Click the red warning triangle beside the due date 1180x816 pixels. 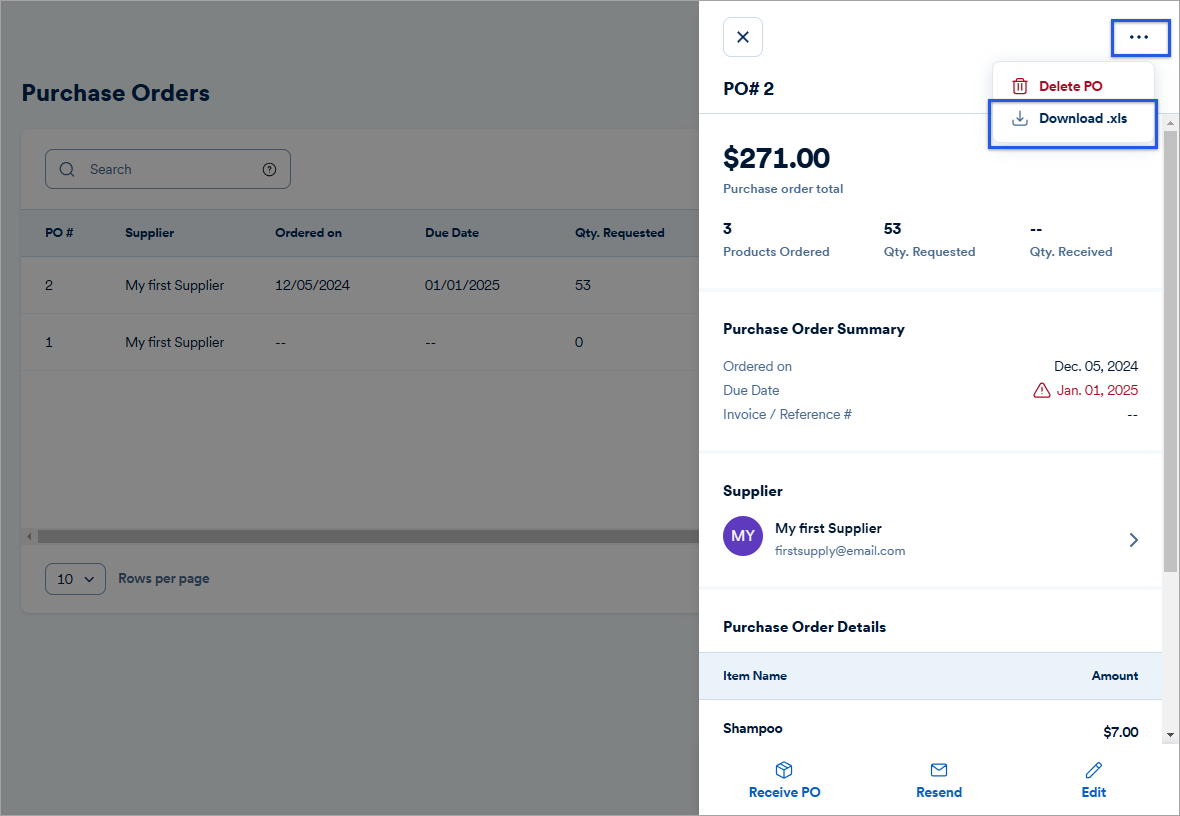[x=1041, y=390]
